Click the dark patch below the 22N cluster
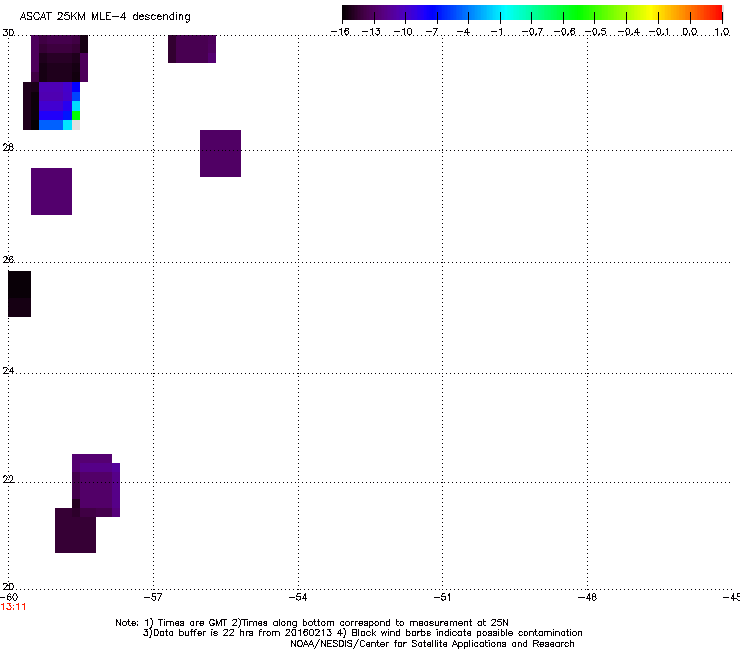The image size is (740, 650). click(76, 531)
